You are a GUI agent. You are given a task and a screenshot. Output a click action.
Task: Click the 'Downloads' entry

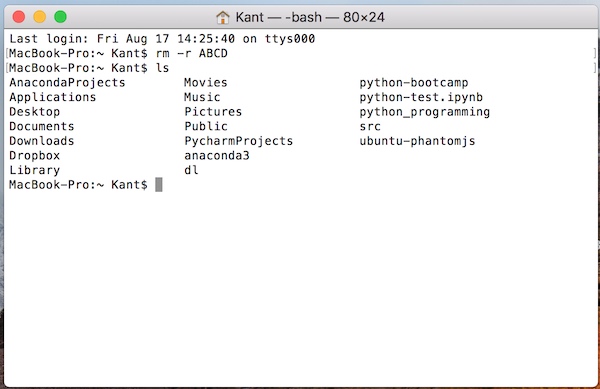point(42,141)
